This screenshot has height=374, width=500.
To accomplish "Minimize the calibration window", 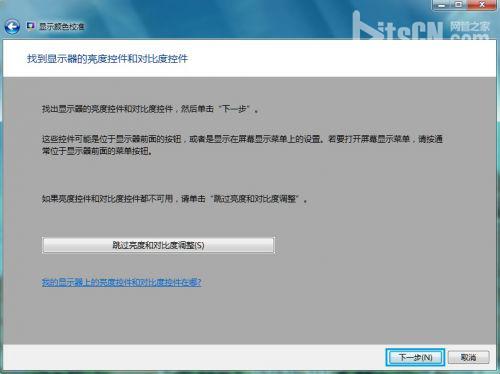I will coord(442,5).
